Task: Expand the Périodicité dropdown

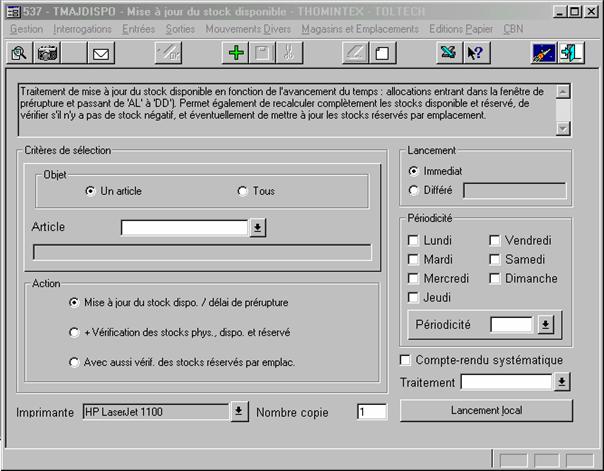Action: 544,325
